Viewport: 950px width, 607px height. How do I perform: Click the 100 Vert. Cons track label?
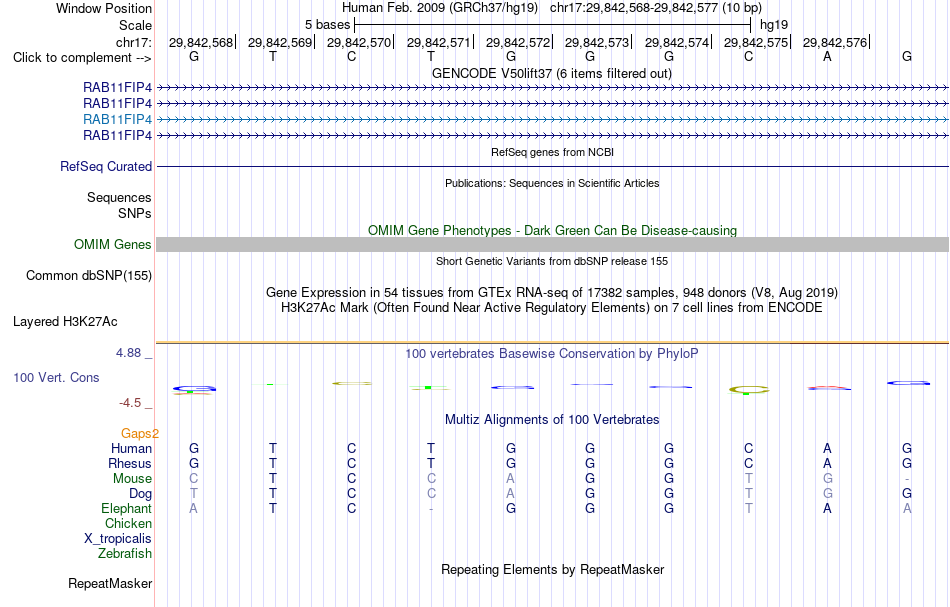(56, 377)
